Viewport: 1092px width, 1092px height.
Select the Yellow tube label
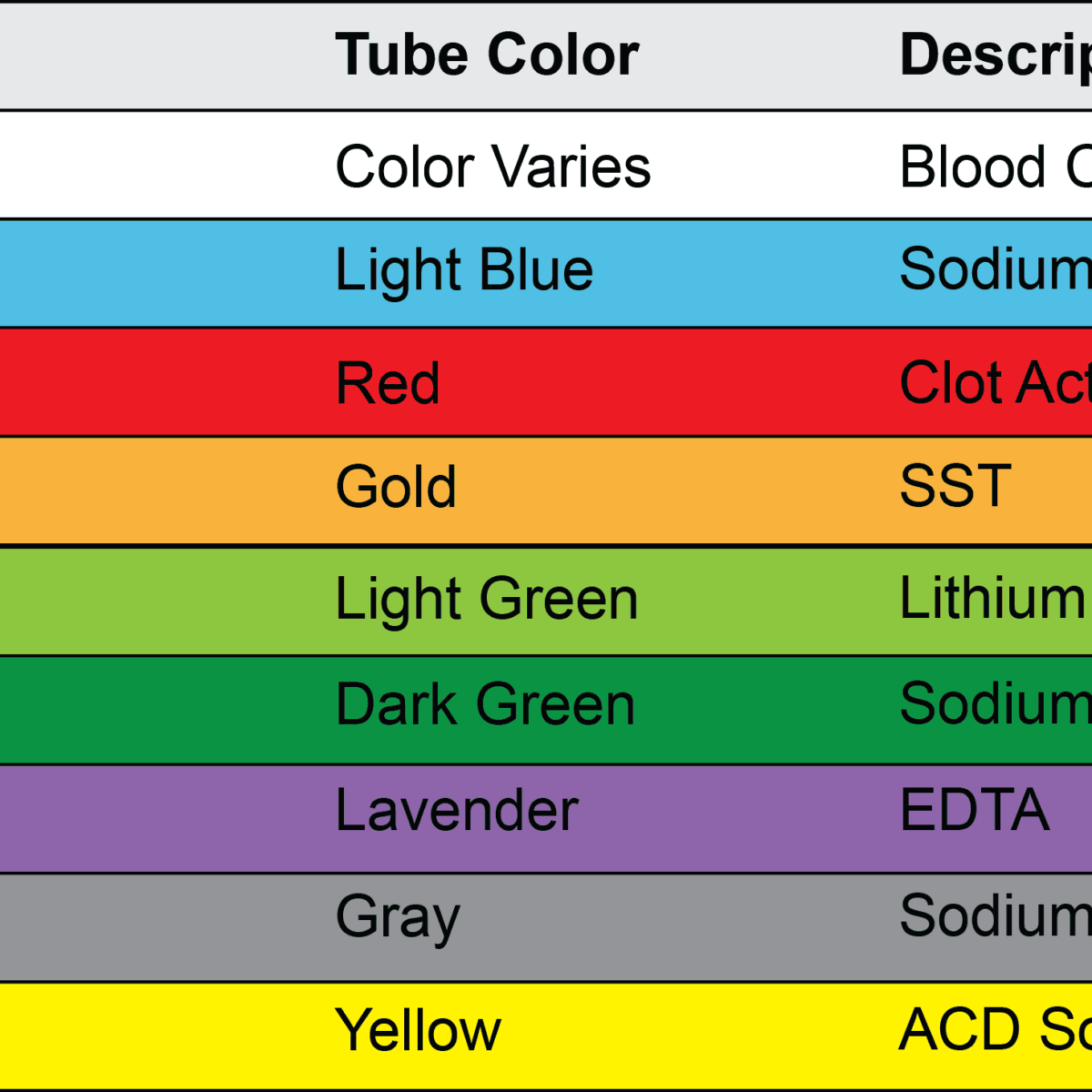tap(418, 1030)
